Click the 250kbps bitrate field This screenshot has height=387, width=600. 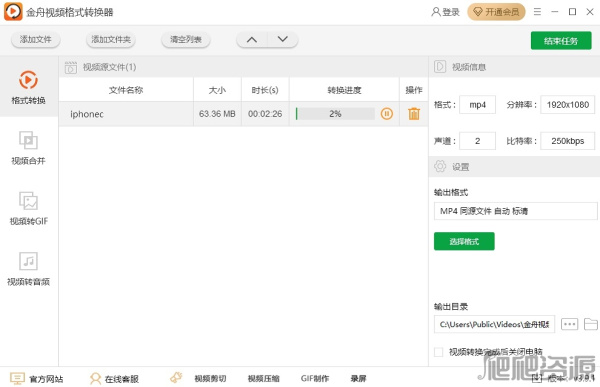coord(567,141)
